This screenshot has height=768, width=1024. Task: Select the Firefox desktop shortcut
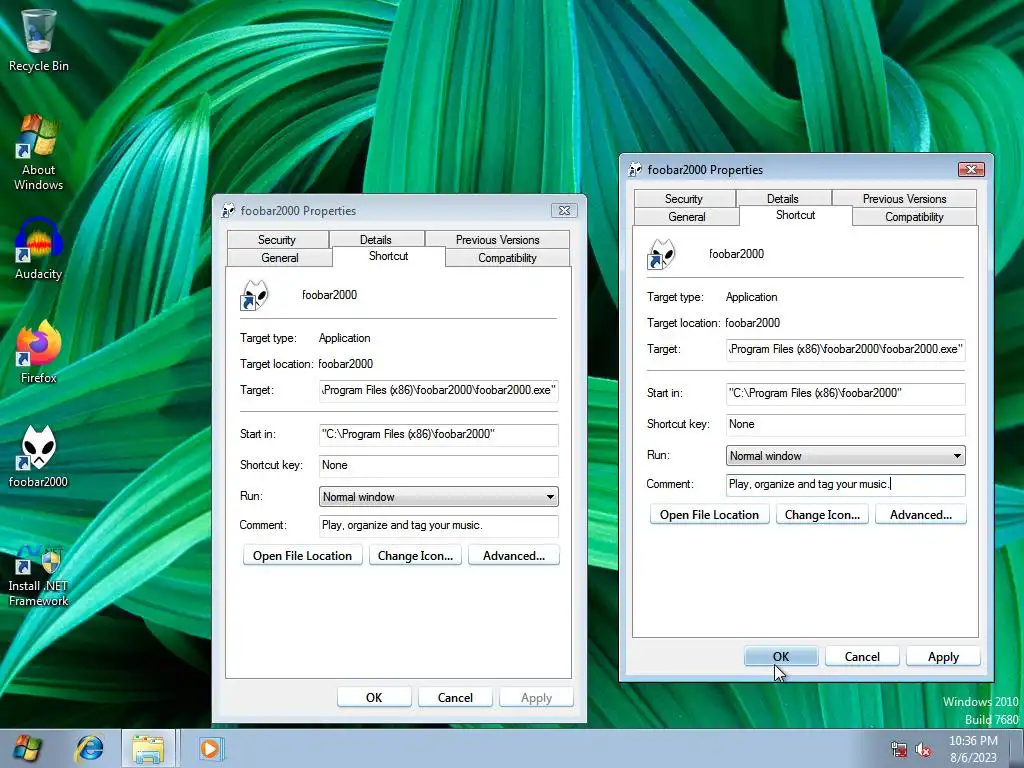tap(39, 352)
